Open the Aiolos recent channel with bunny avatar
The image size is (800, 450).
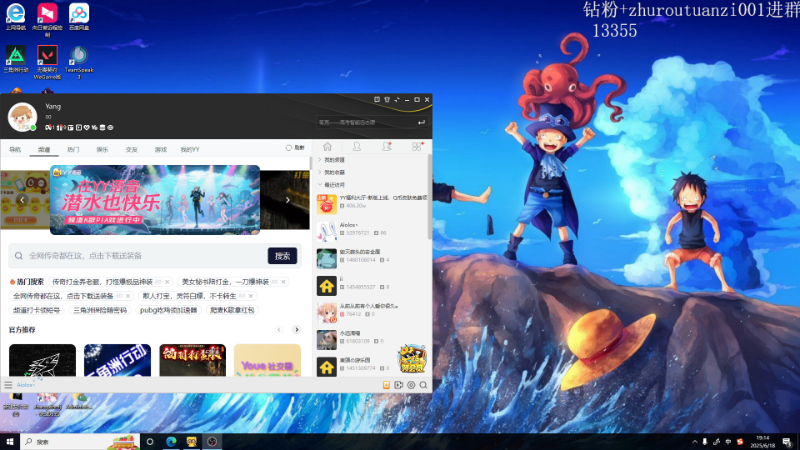point(372,231)
